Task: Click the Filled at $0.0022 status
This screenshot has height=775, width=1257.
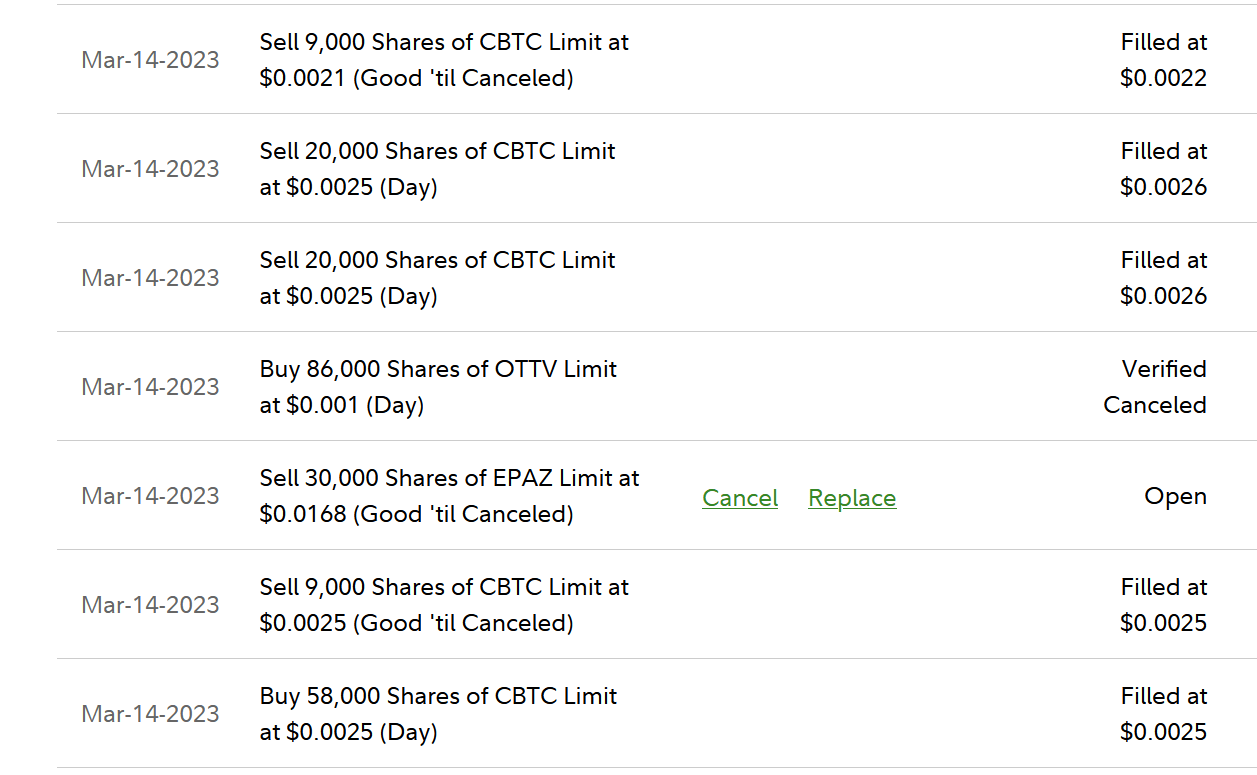Action: tap(1163, 60)
